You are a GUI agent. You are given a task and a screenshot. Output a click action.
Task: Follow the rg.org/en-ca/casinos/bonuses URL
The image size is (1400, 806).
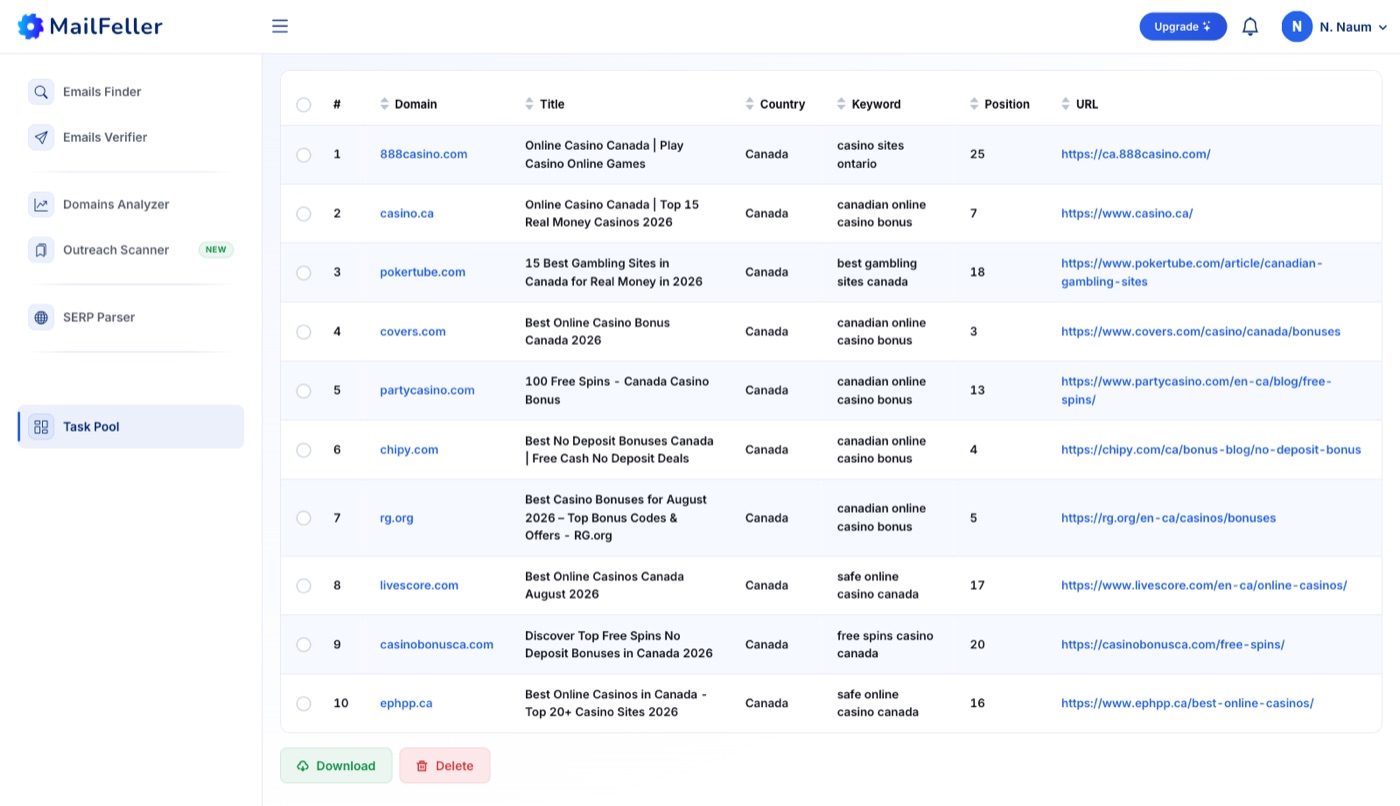[x=1169, y=518]
